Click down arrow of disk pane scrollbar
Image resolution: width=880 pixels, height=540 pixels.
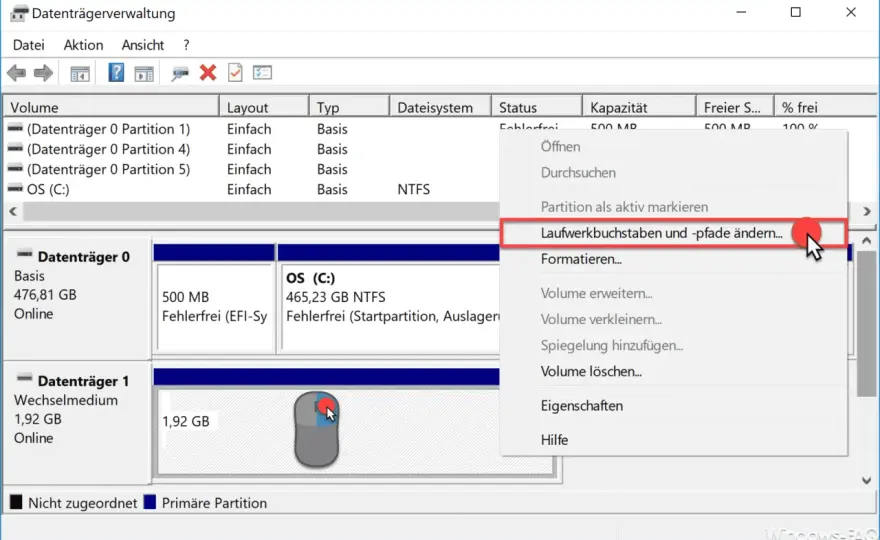coord(867,480)
